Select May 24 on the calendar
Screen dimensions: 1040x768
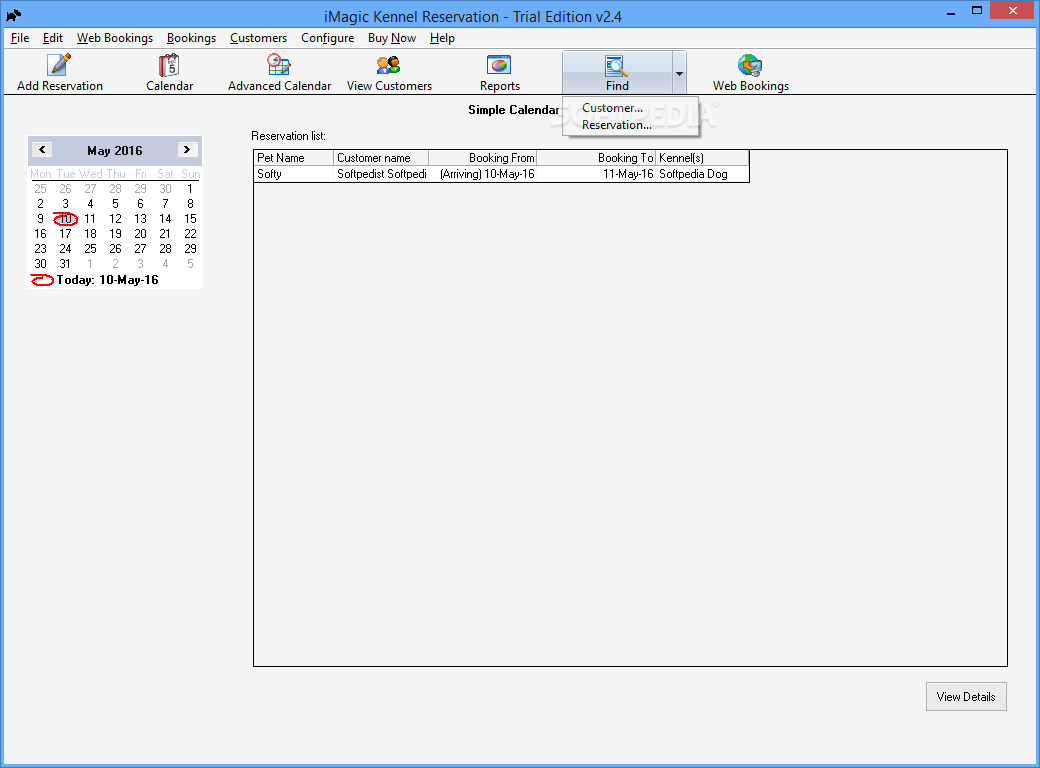click(65, 249)
